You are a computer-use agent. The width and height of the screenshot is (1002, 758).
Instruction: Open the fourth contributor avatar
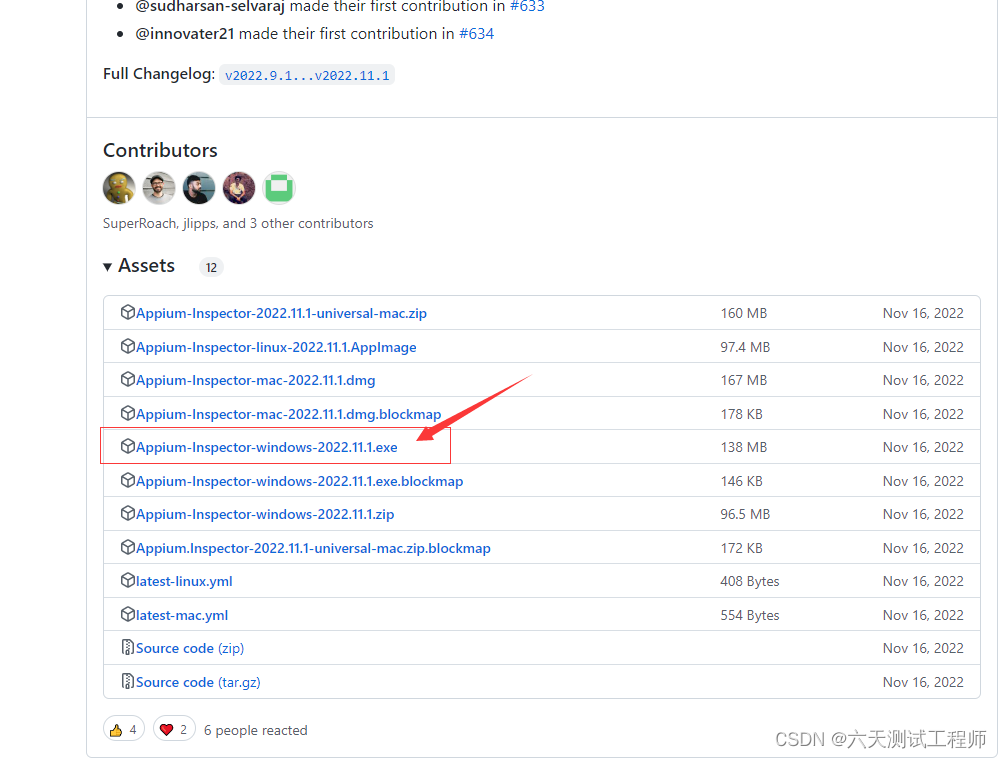tap(239, 188)
